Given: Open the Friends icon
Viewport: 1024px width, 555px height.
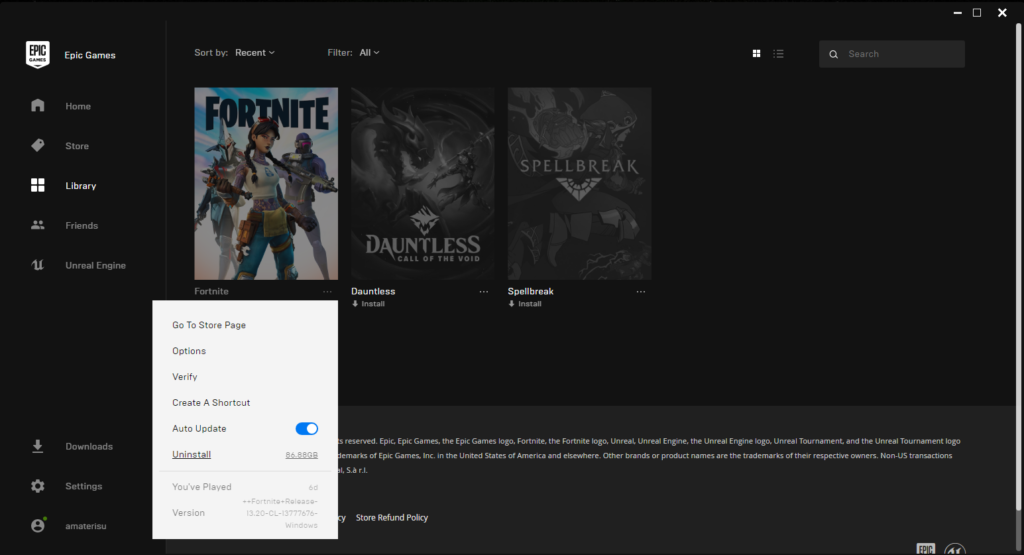Looking at the screenshot, I should click(38, 225).
